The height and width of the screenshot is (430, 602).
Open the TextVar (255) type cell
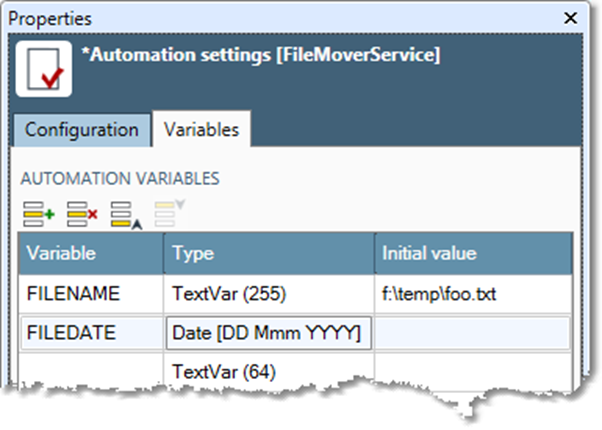pyautogui.click(x=268, y=294)
